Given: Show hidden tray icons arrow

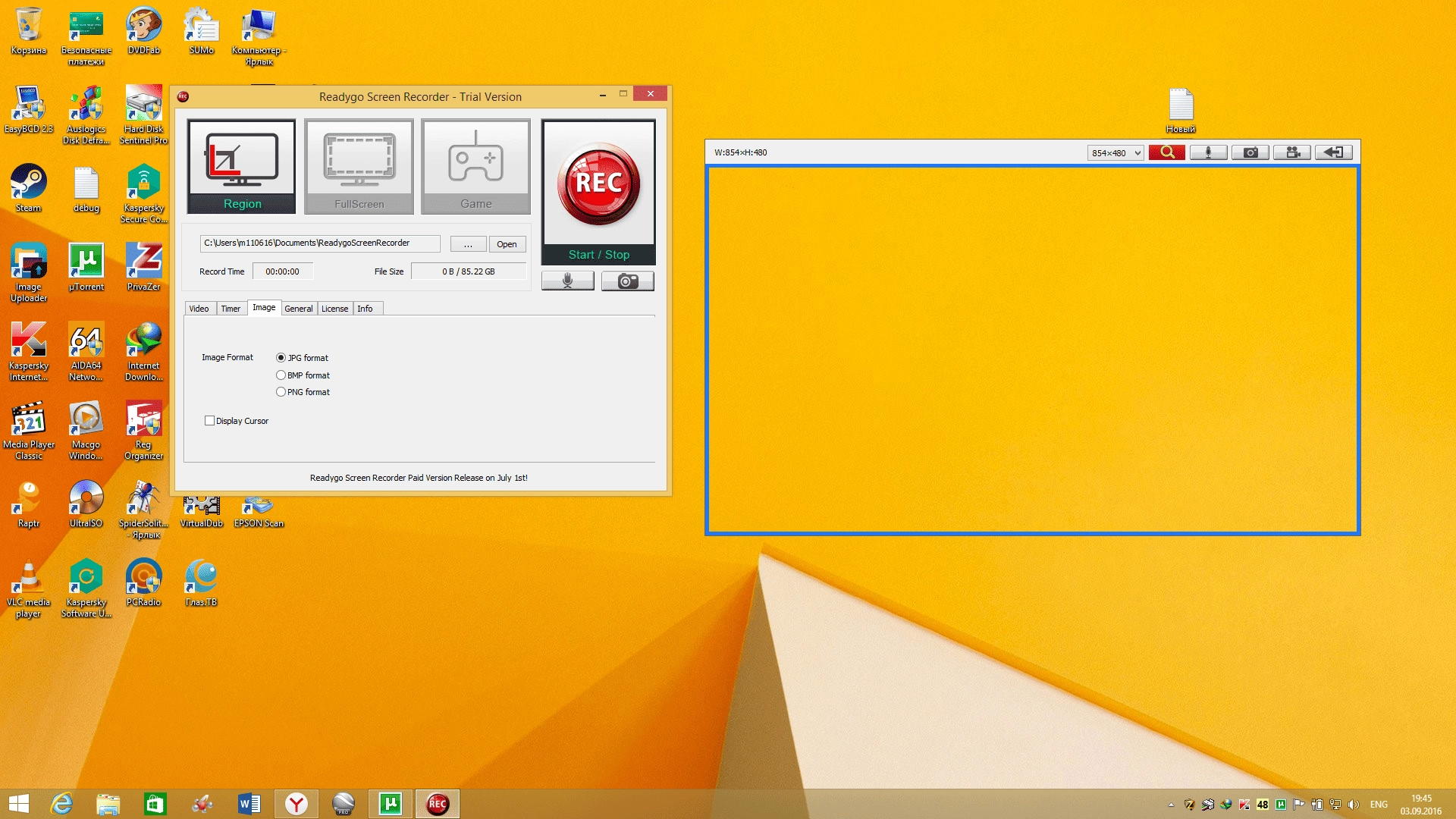Looking at the screenshot, I should [x=1171, y=805].
